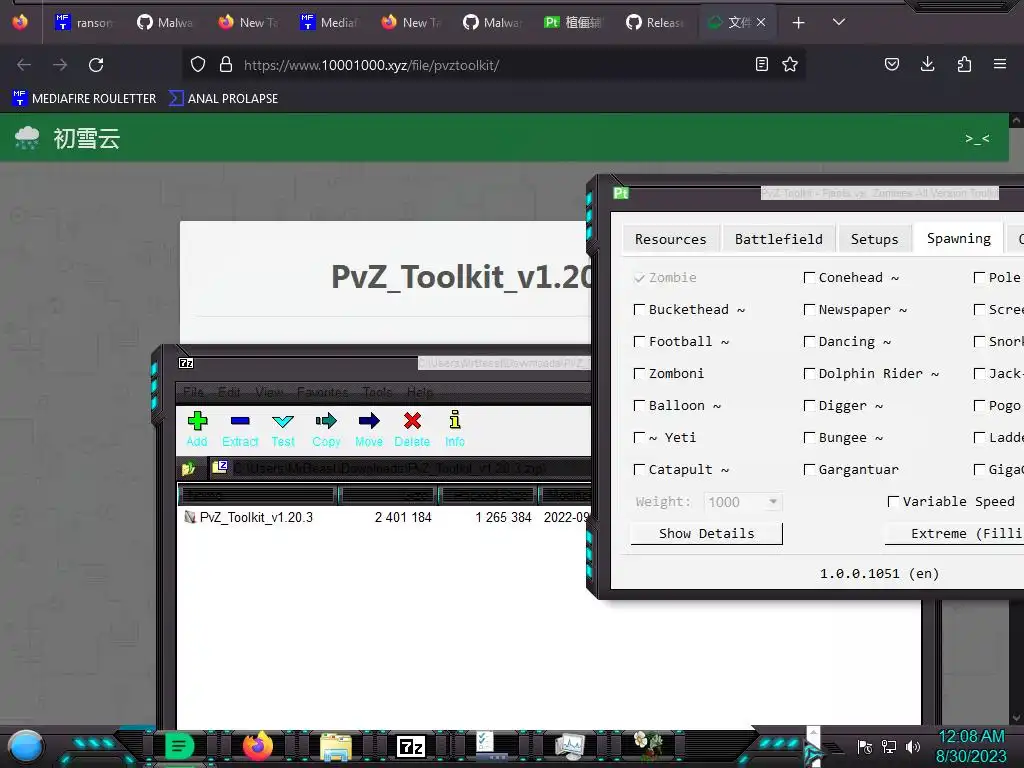1024x768 pixels.
Task: Click the Extreme (Filling) button
Action: click(954, 534)
